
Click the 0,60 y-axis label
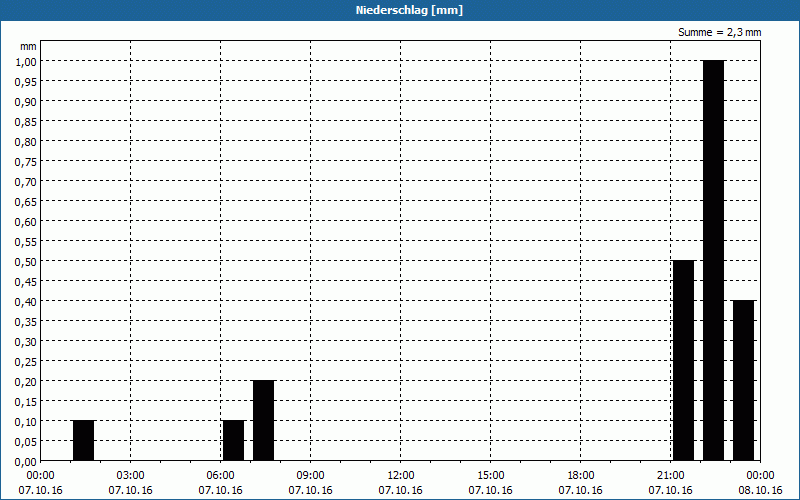(x=26, y=221)
